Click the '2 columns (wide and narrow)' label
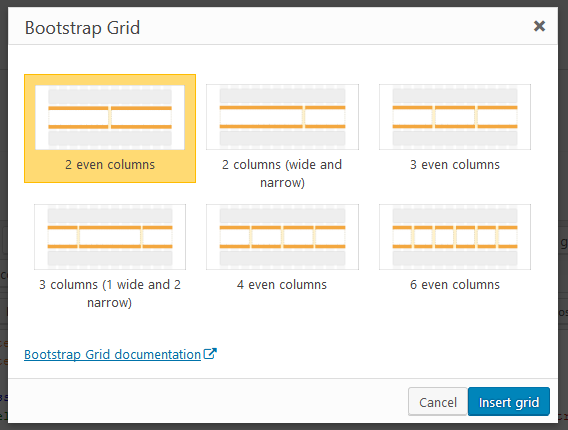The height and width of the screenshot is (430, 568). click(x=282, y=173)
